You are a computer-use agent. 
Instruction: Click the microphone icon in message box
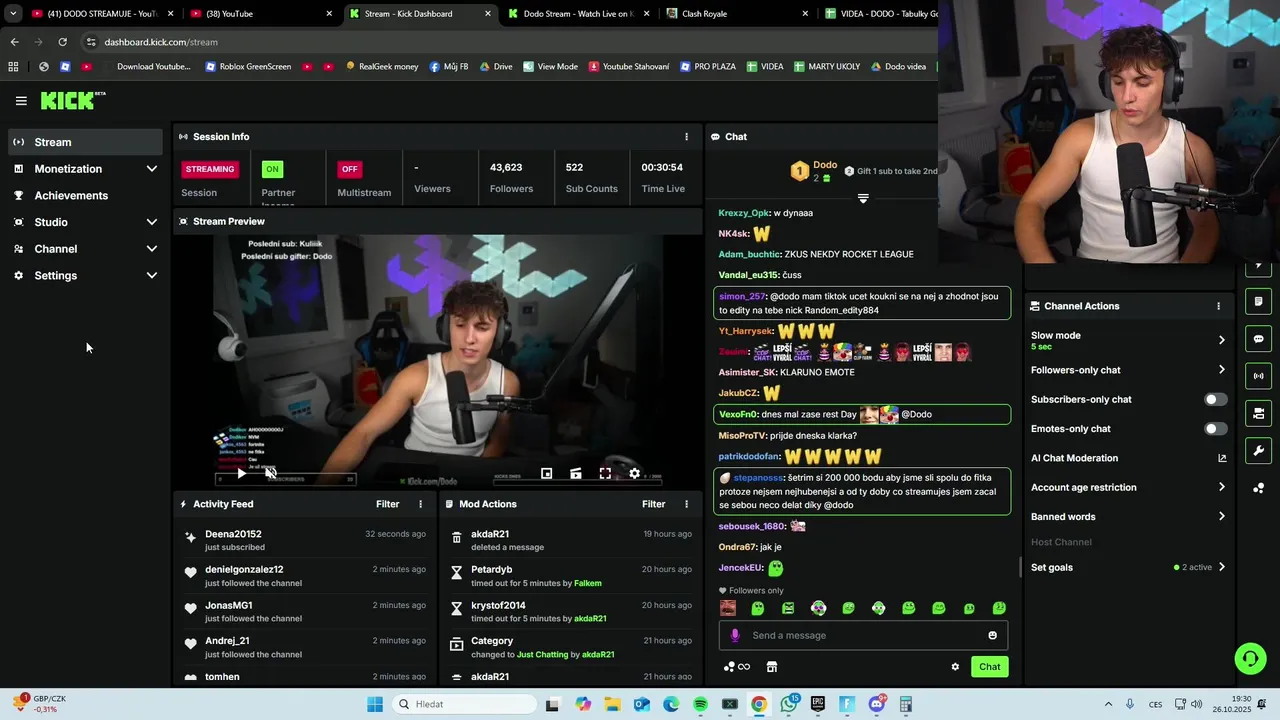735,635
